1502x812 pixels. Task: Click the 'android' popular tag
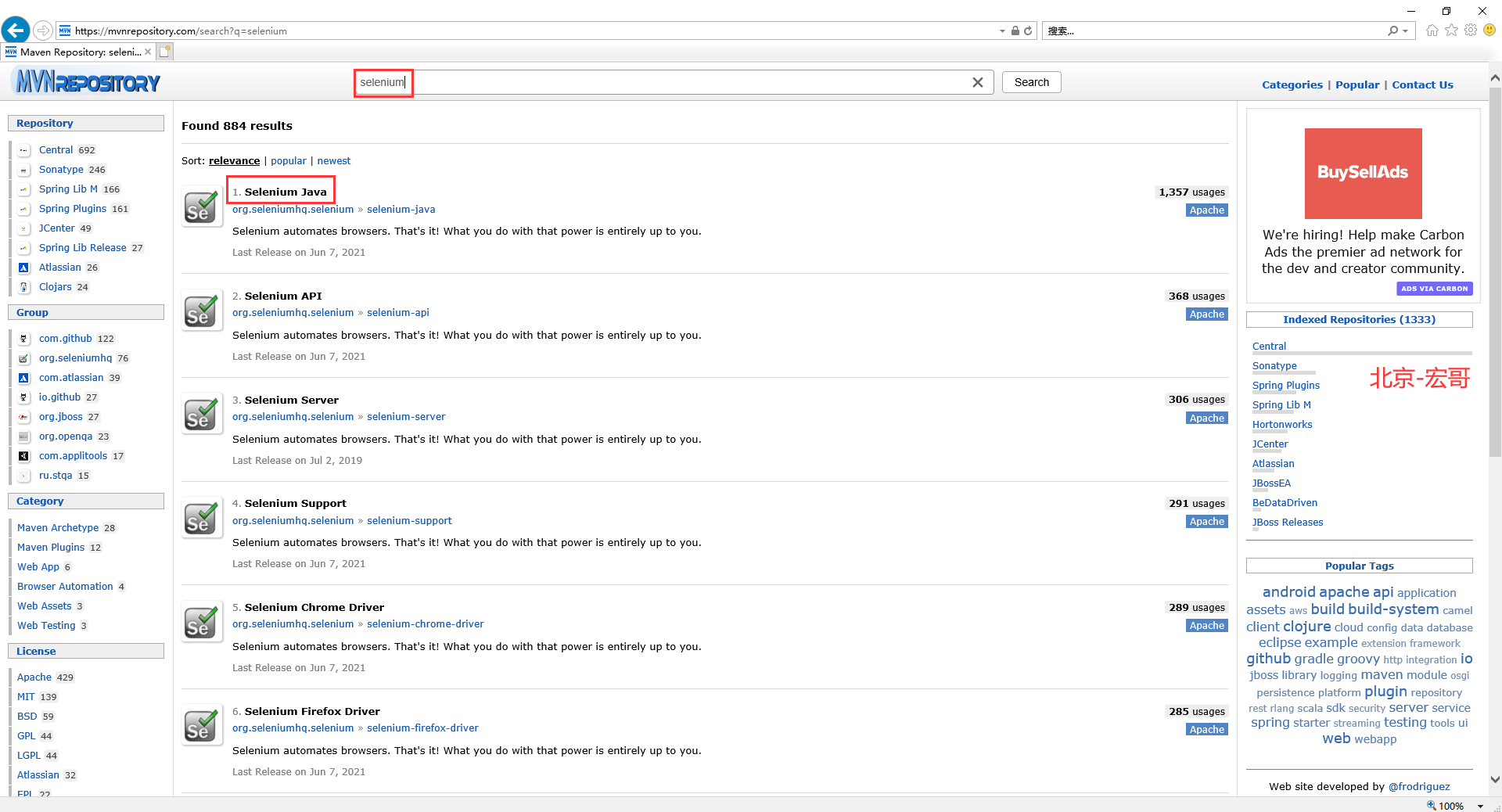click(x=1288, y=592)
